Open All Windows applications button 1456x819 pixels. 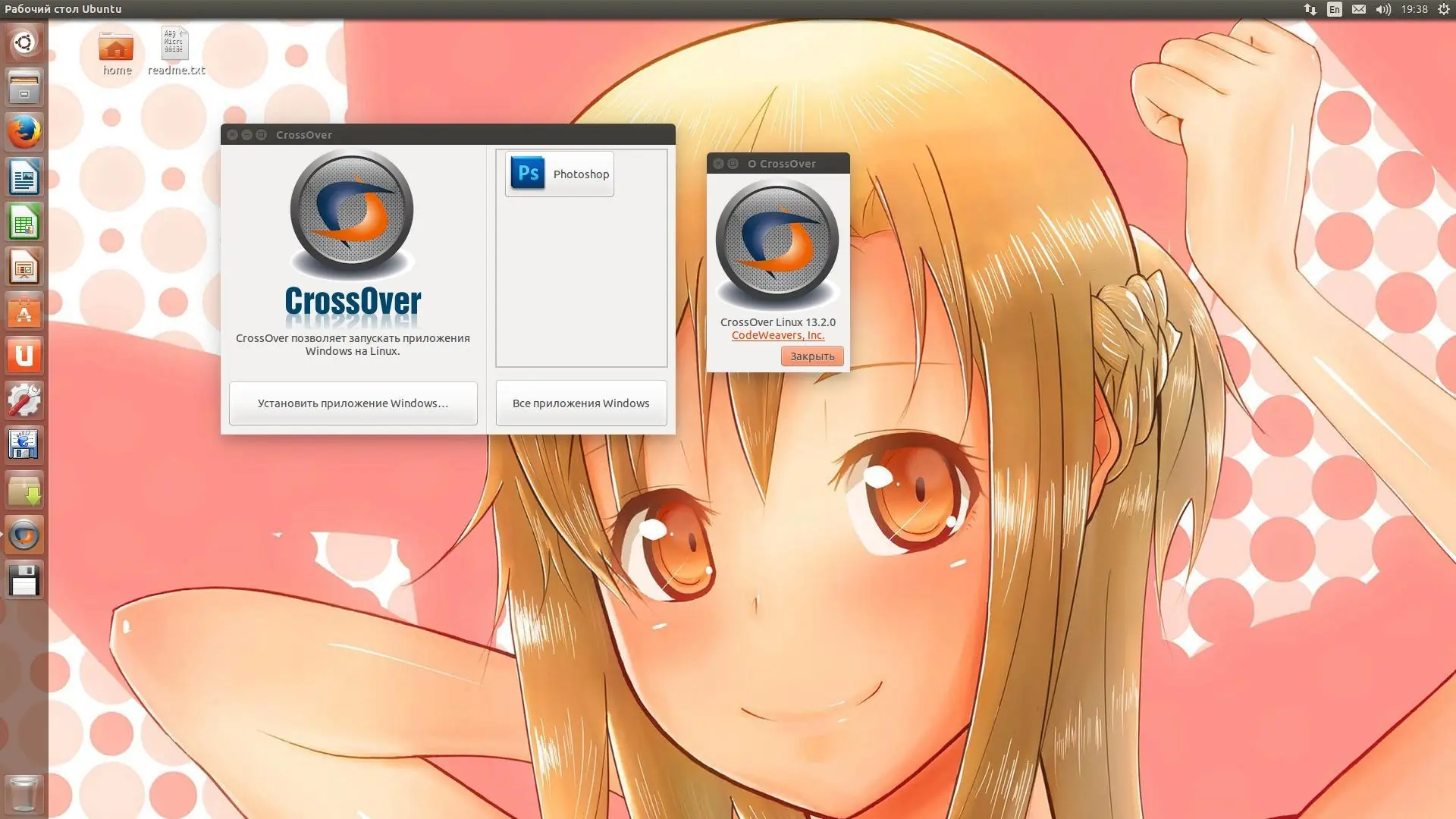coord(581,403)
